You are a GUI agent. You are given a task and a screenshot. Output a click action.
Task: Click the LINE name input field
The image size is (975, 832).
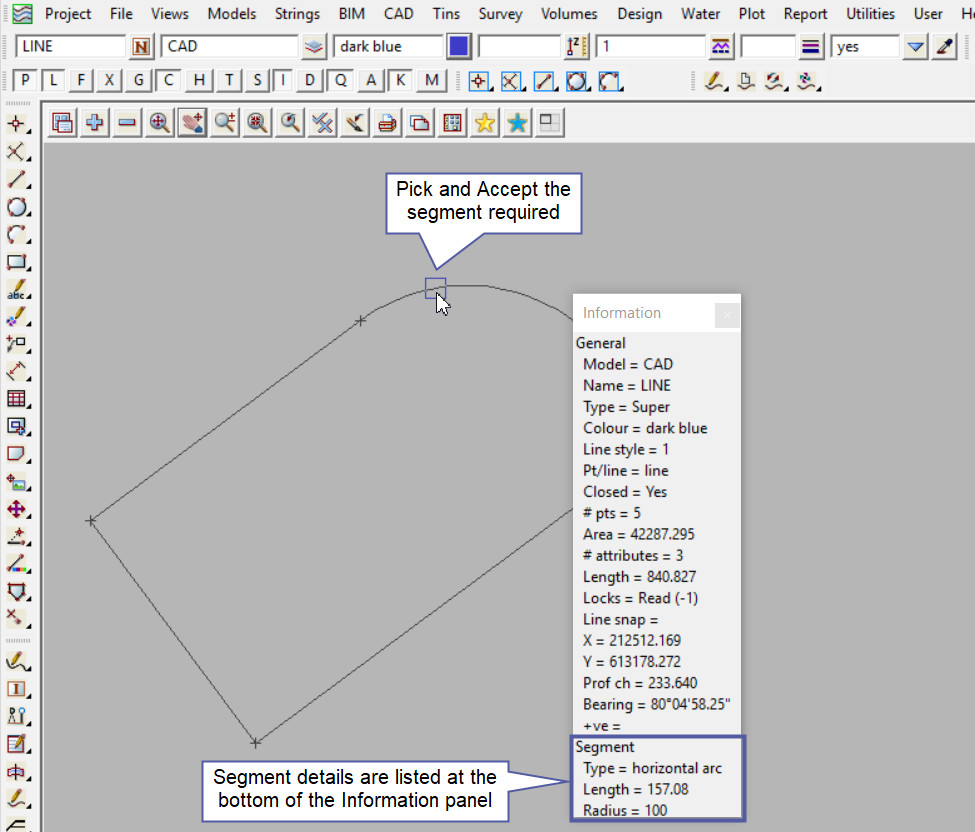(x=71, y=46)
